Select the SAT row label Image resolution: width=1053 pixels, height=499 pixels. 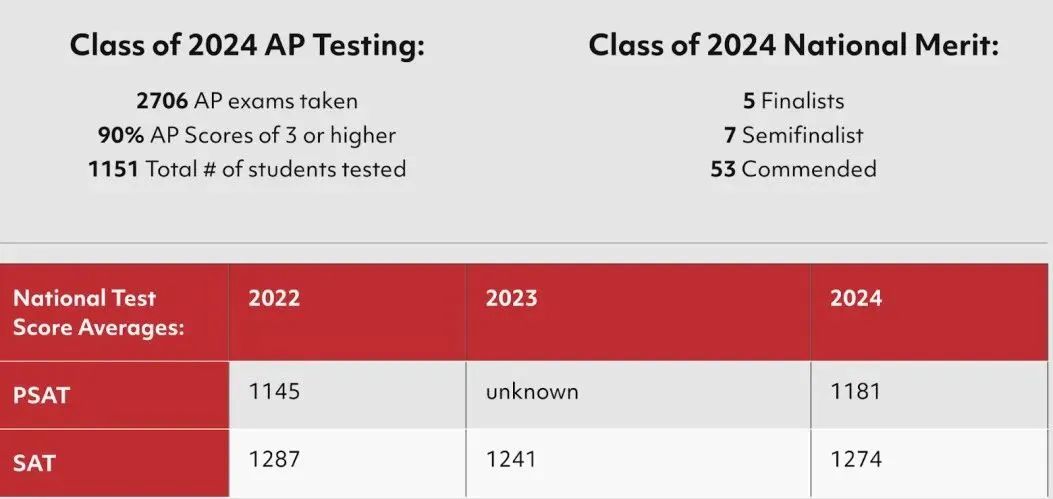pyautogui.click(x=114, y=463)
